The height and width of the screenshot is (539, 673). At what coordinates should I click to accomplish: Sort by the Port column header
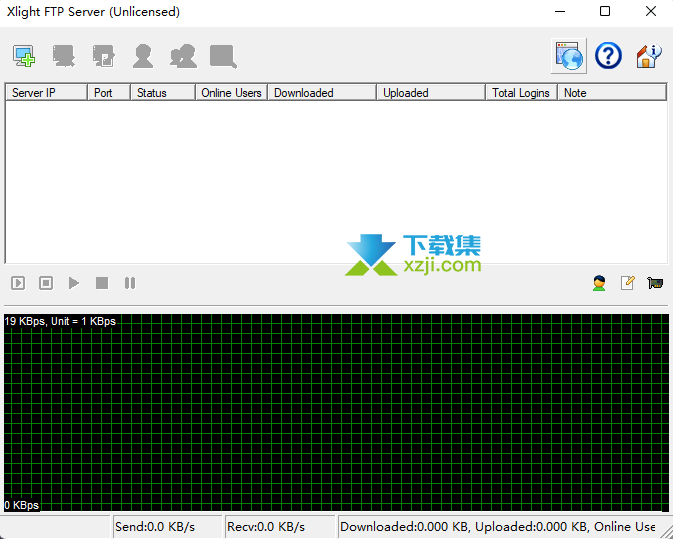click(x=109, y=93)
